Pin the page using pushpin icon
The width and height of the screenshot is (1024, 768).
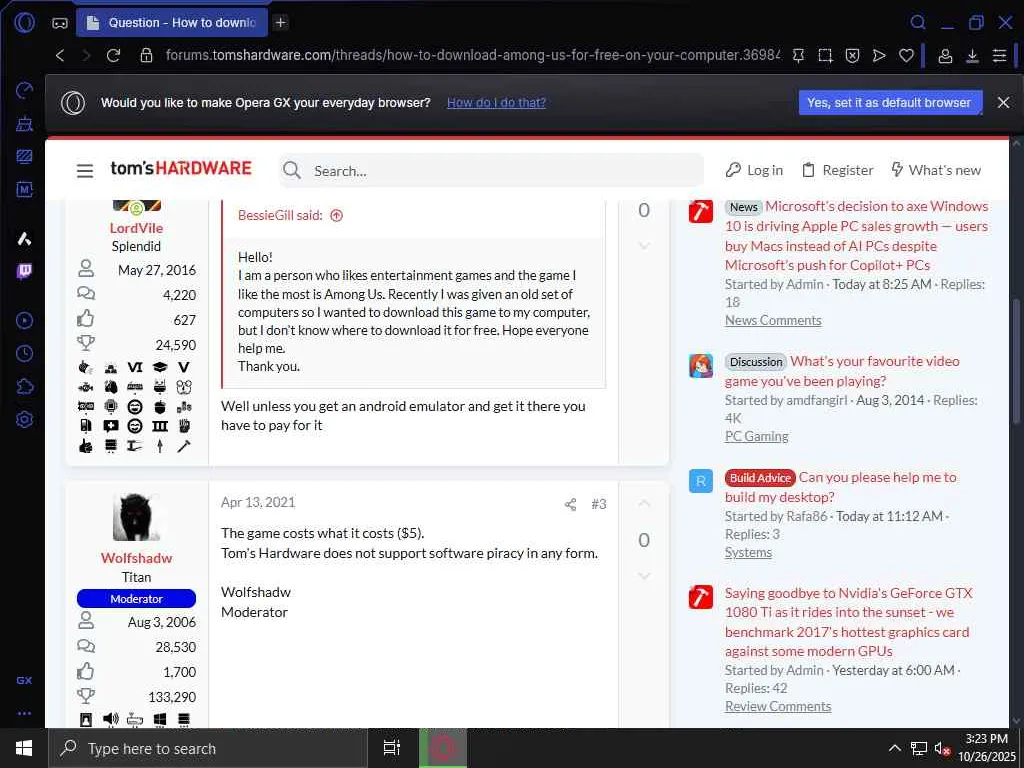(798, 56)
